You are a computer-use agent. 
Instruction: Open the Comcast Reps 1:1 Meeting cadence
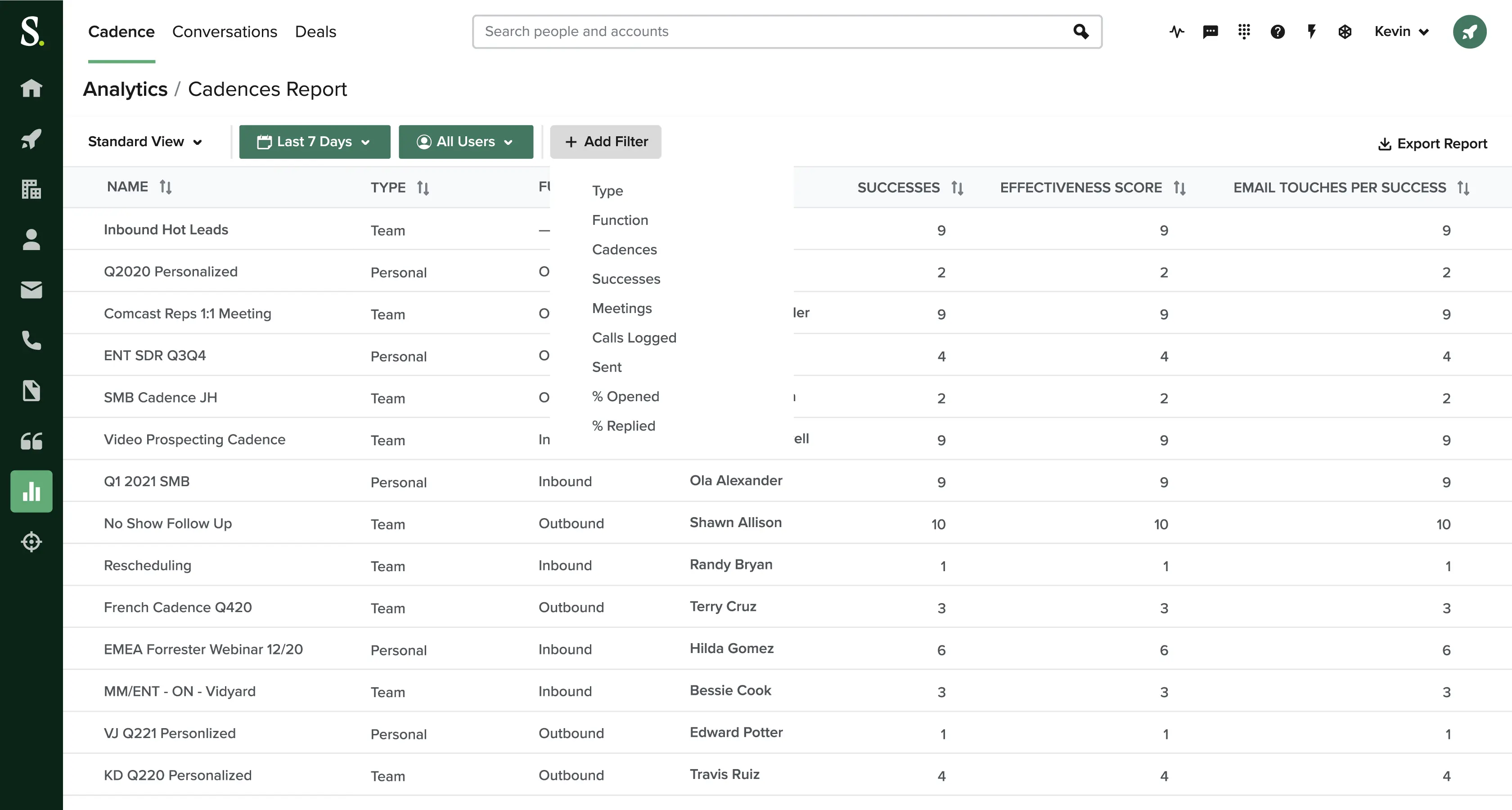(187, 314)
